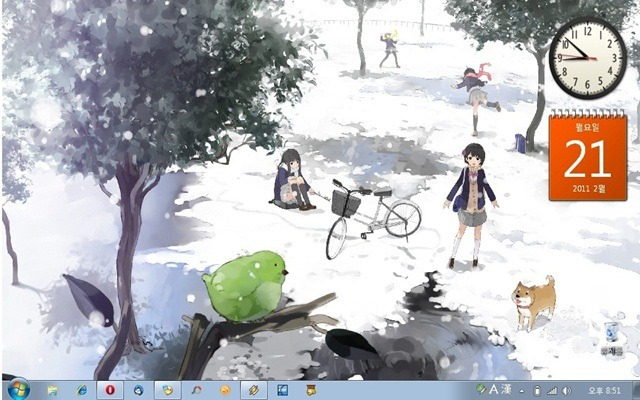Open the network signal tray icon
This screenshot has width=640, height=400.
point(552,391)
